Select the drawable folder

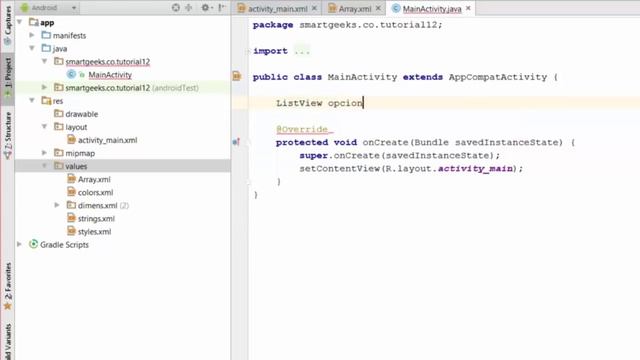(82, 114)
